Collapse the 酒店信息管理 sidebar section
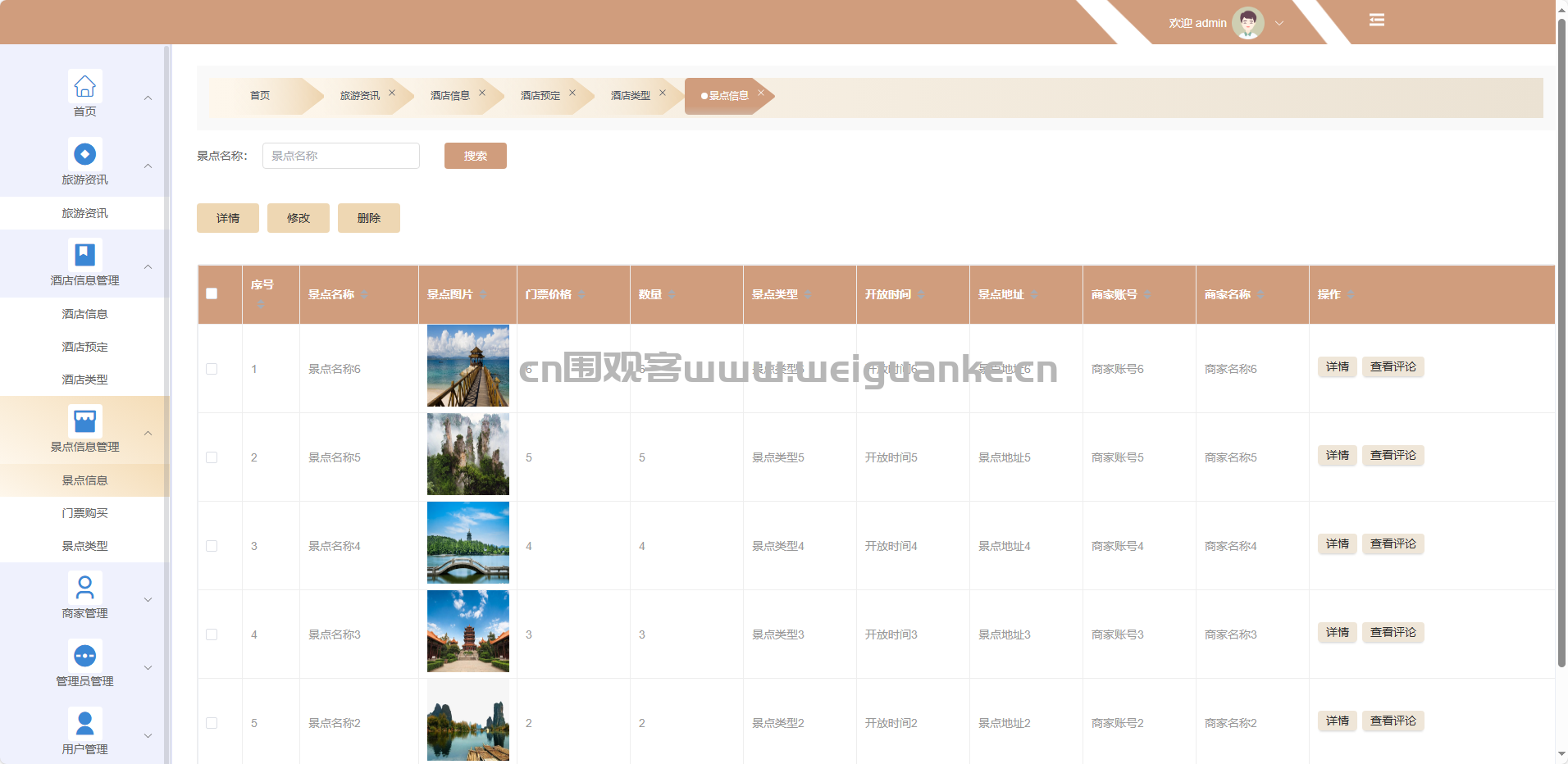 148,267
